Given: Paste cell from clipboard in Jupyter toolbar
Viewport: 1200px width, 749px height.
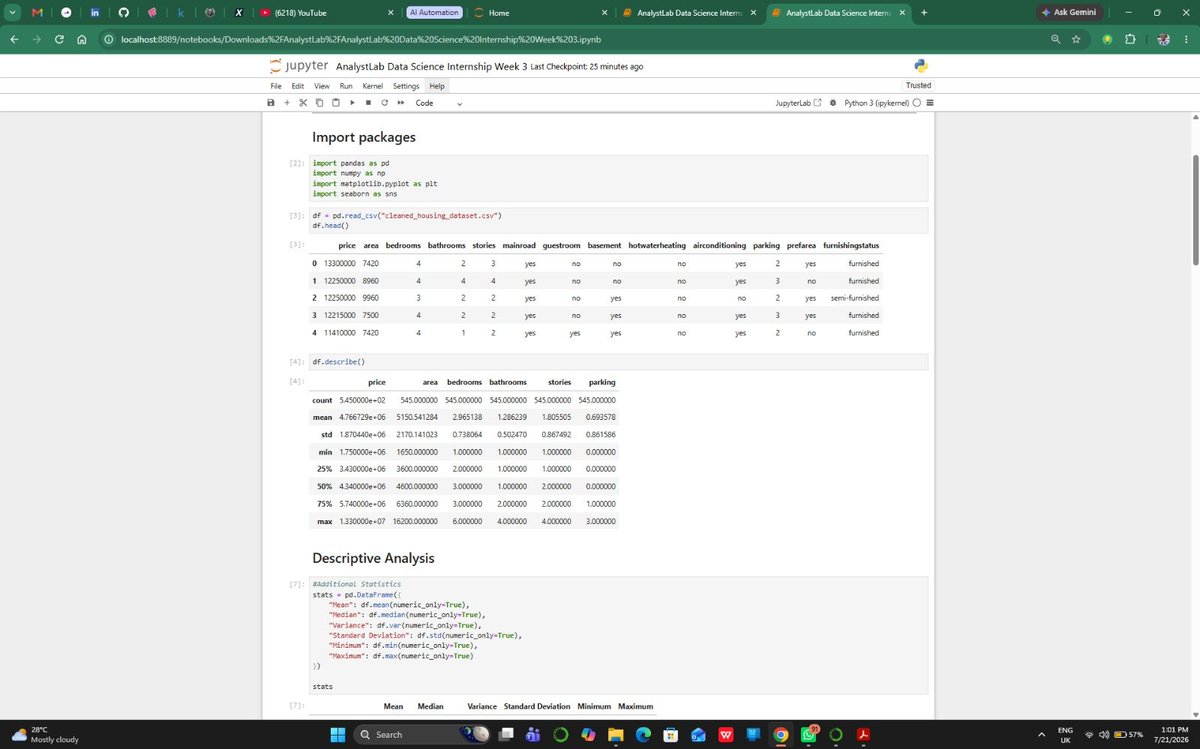Looking at the screenshot, I should click(336, 103).
